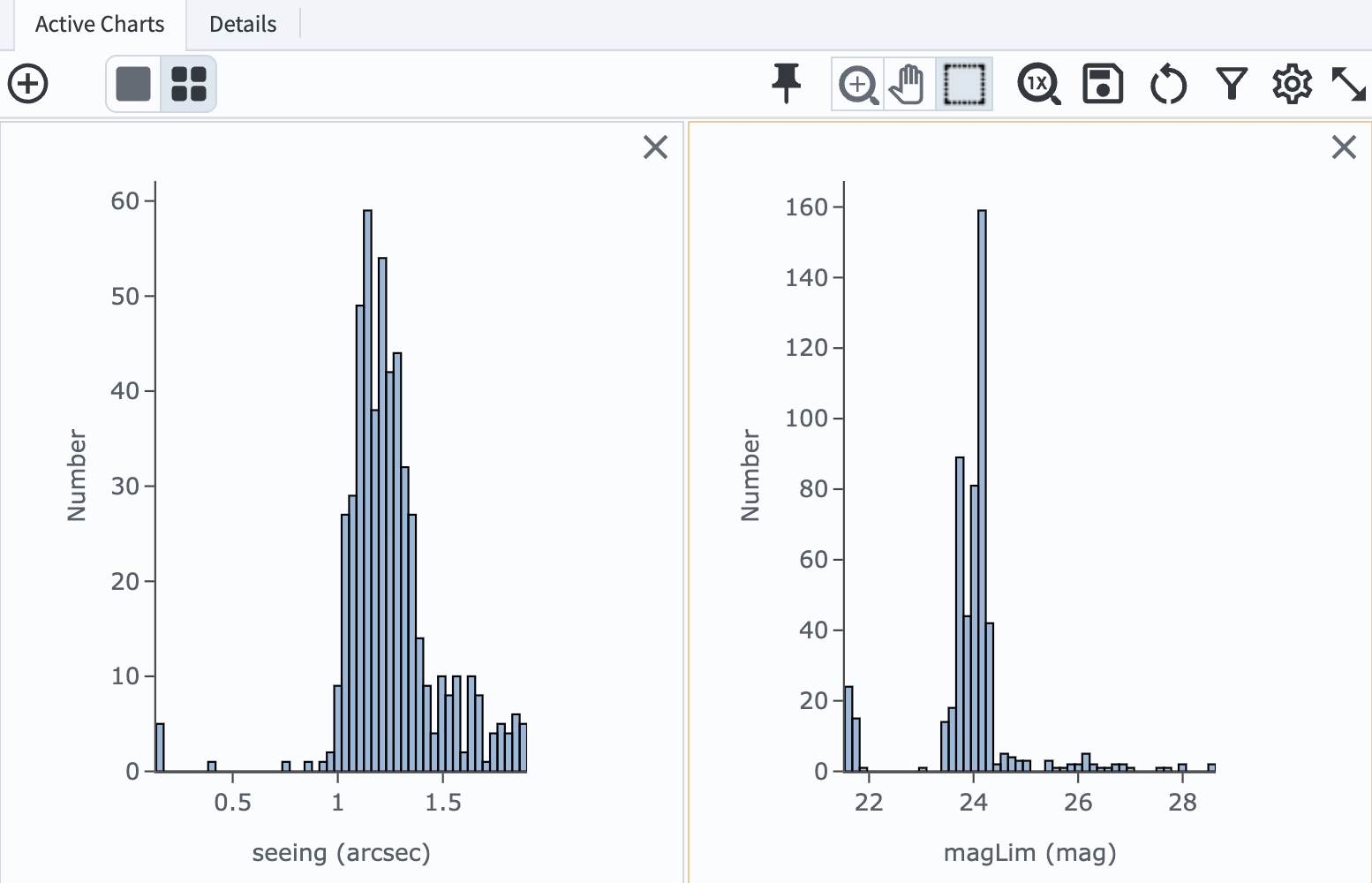Activate the rectangular selection tool
The image size is (1372, 883).
(x=962, y=83)
